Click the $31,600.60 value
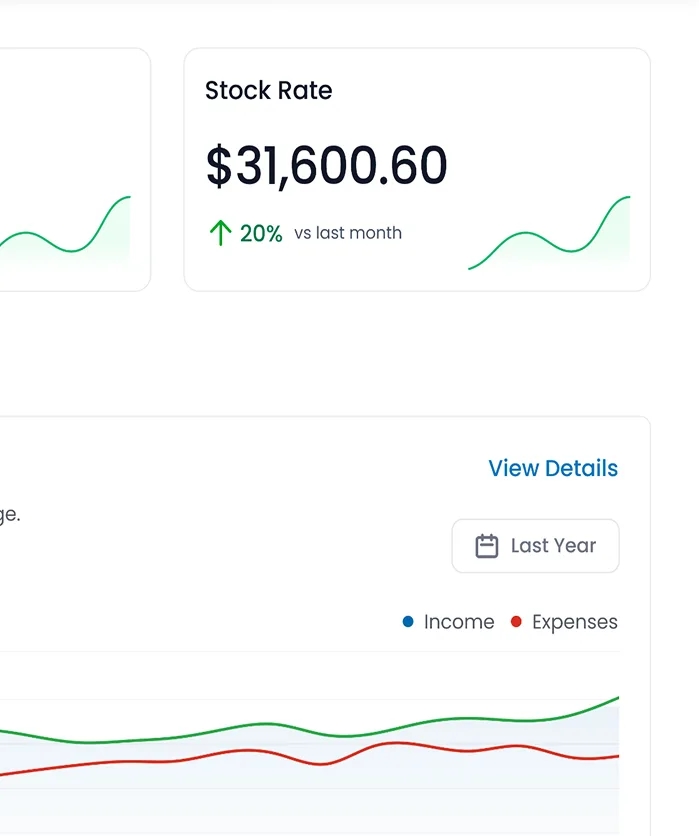 coord(326,166)
